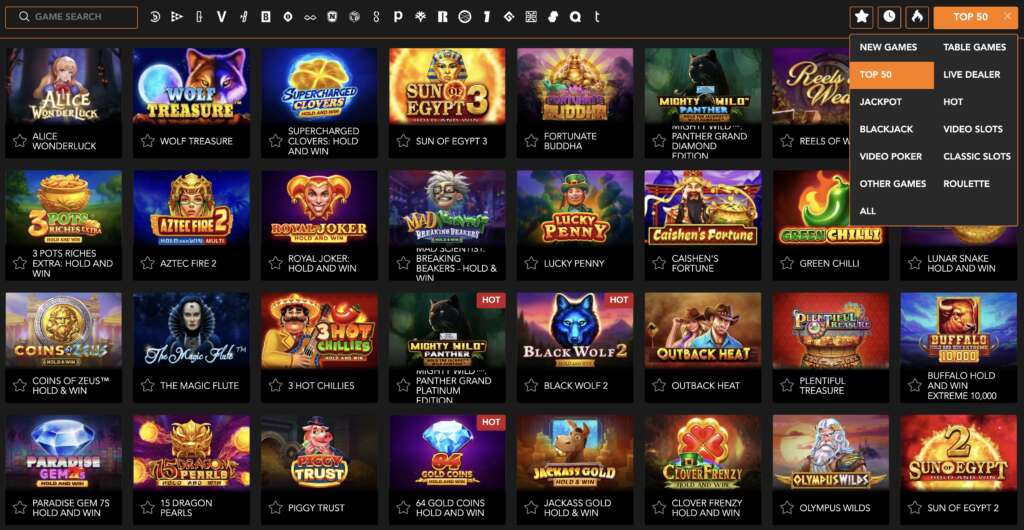Show hot games via flame icon
The image size is (1024, 530).
tap(917, 17)
